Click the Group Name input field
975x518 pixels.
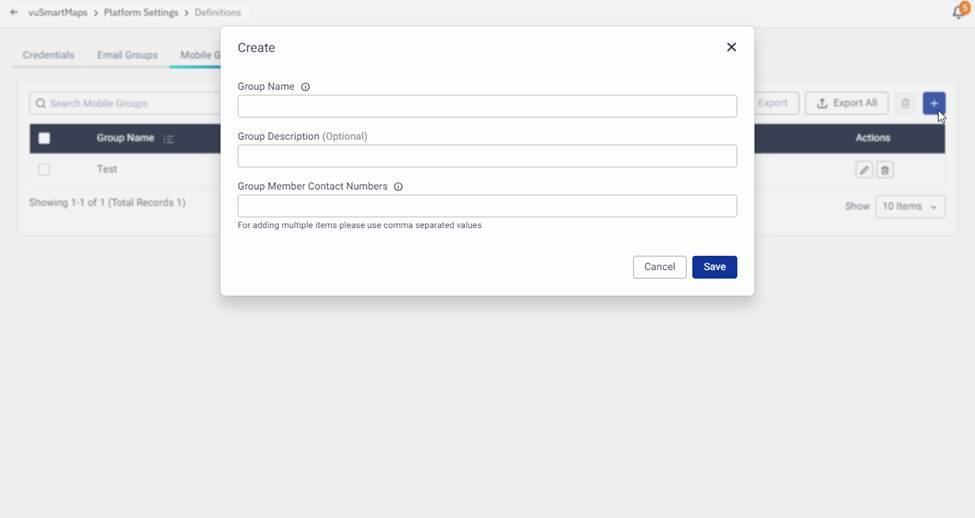point(487,106)
